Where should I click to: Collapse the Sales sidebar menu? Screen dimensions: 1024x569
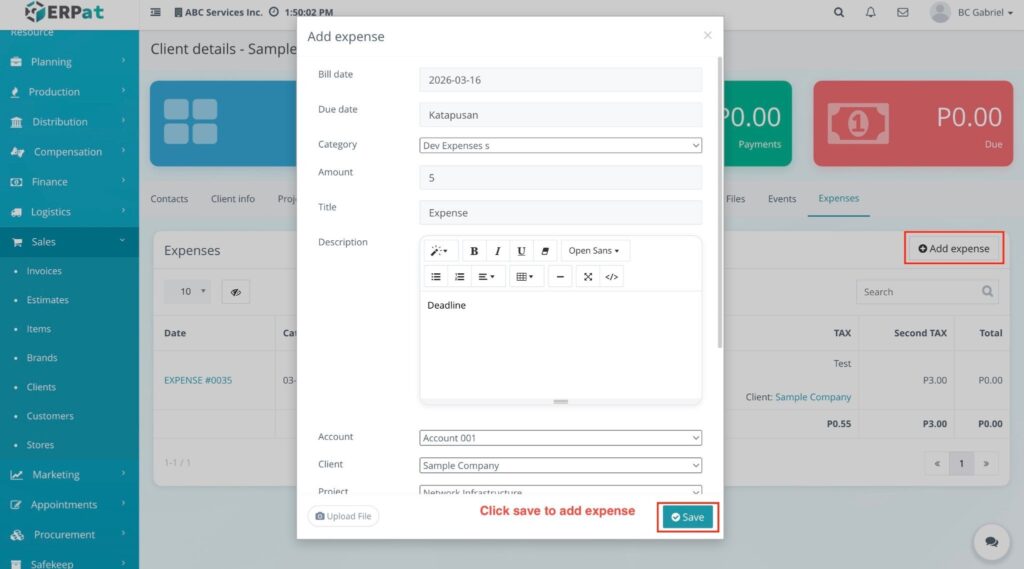(x=69, y=242)
